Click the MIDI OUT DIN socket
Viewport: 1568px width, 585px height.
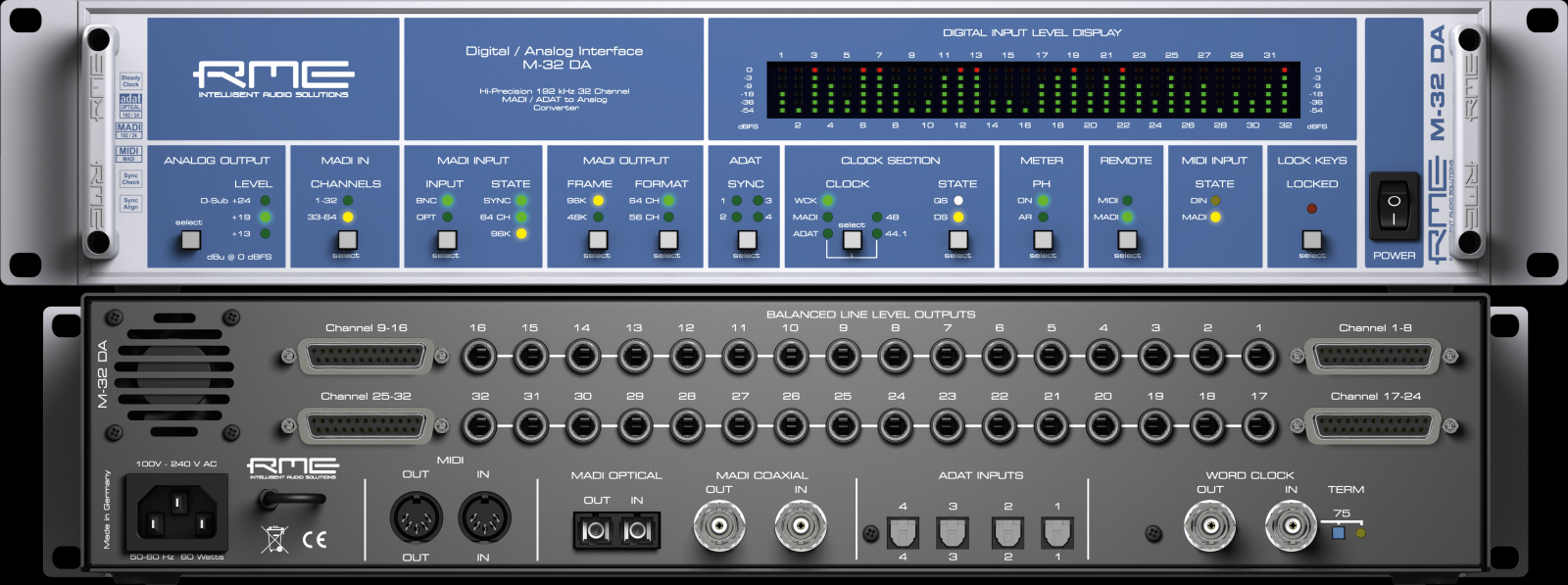click(x=416, y=516)
